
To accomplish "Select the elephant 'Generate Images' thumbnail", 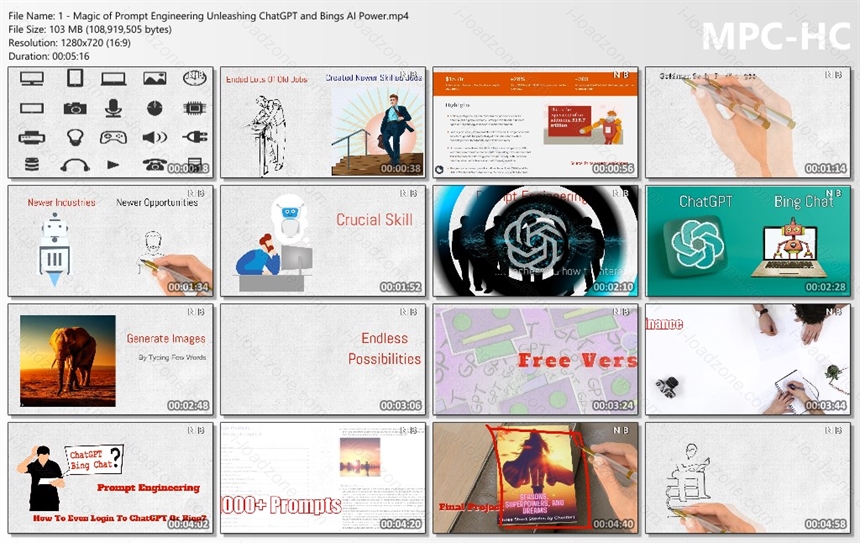I will coord(111,359).
